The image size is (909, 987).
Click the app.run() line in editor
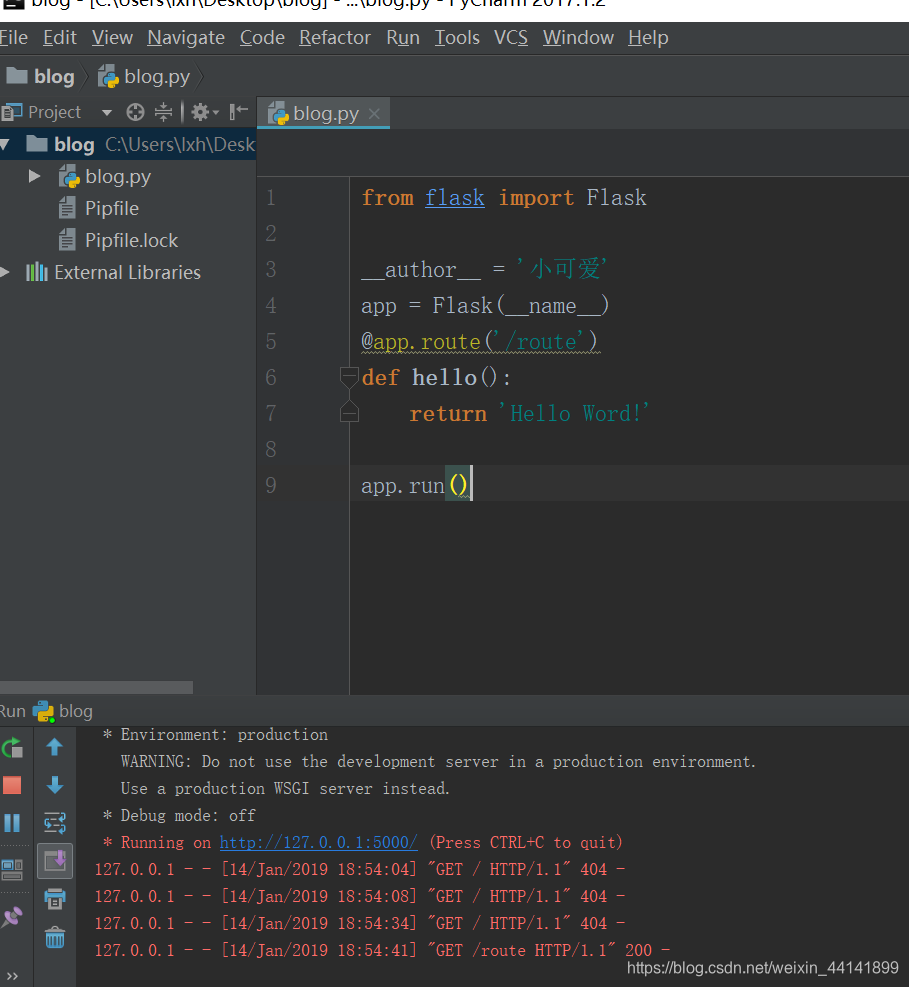coord(415,485)
